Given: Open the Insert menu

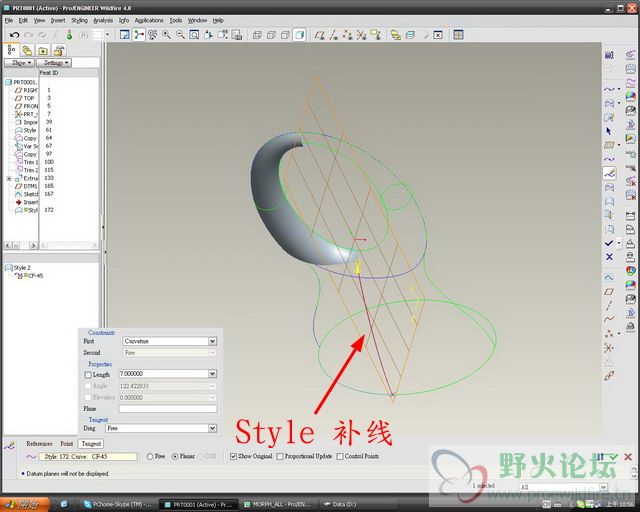Looking at the screenshot, I should point(58,20).
